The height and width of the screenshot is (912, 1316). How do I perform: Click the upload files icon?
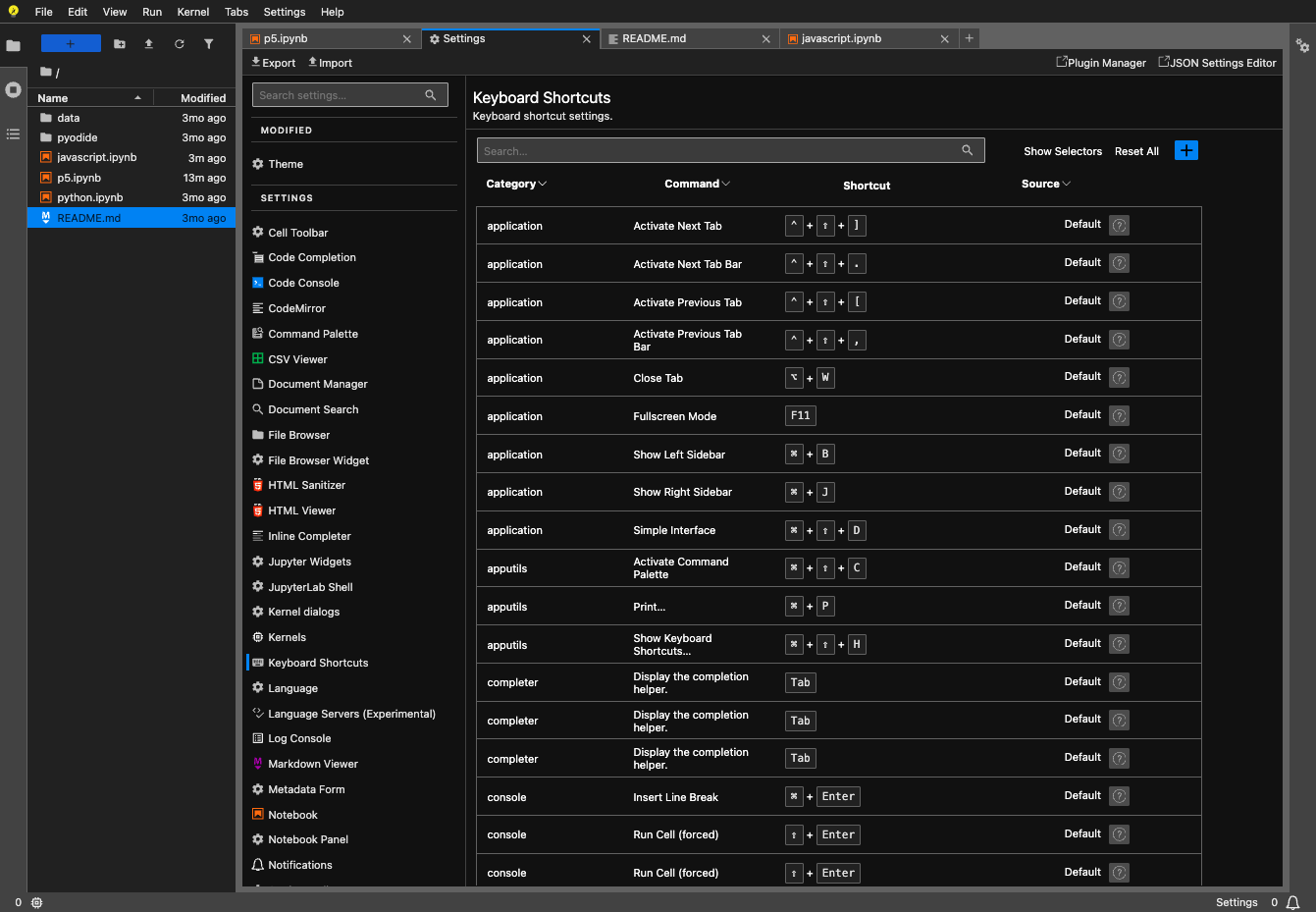(x=149, y=43)
